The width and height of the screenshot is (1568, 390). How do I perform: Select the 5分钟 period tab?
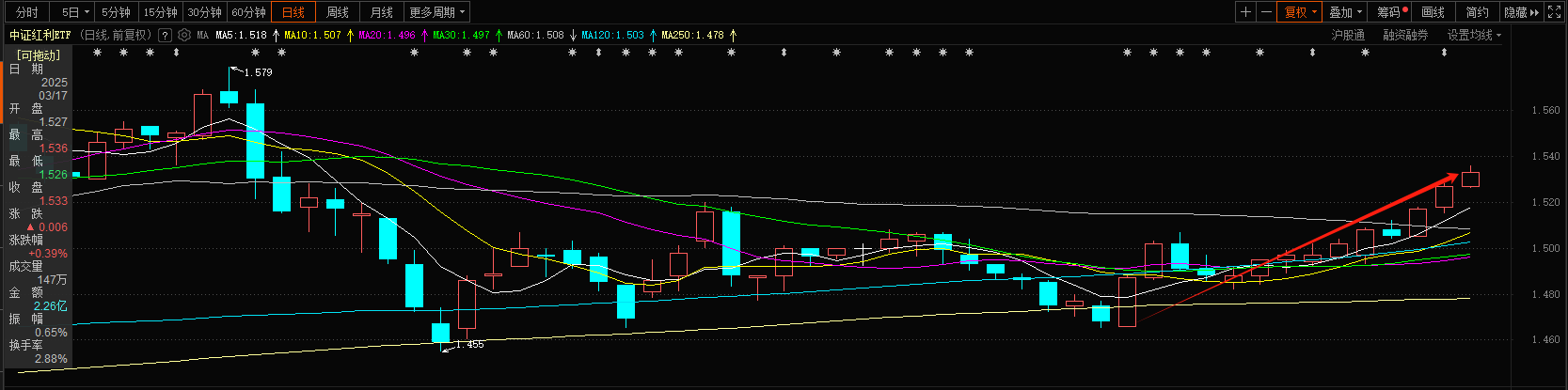pyautogui.click(x=116, y=12)
